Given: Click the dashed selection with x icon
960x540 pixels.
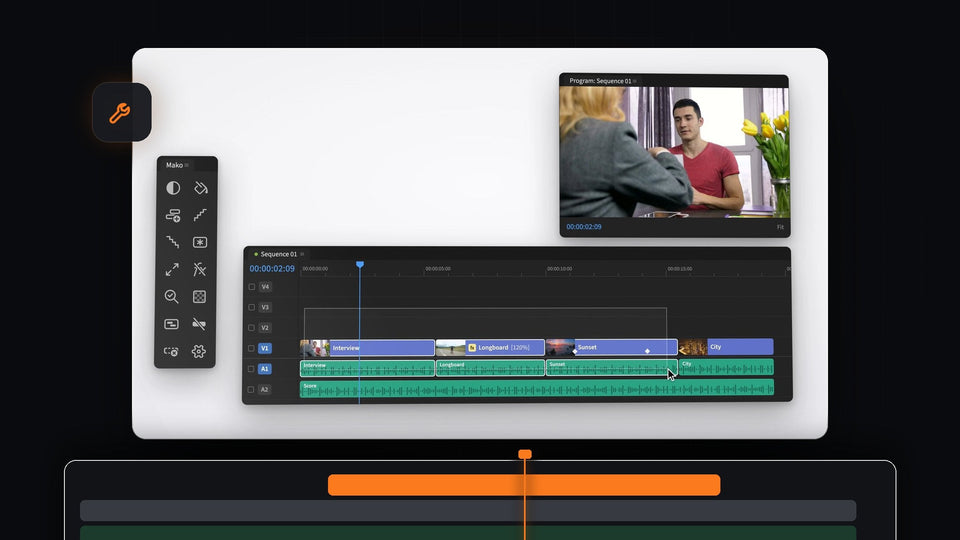Looking at the screenshot, I should 171,351.
